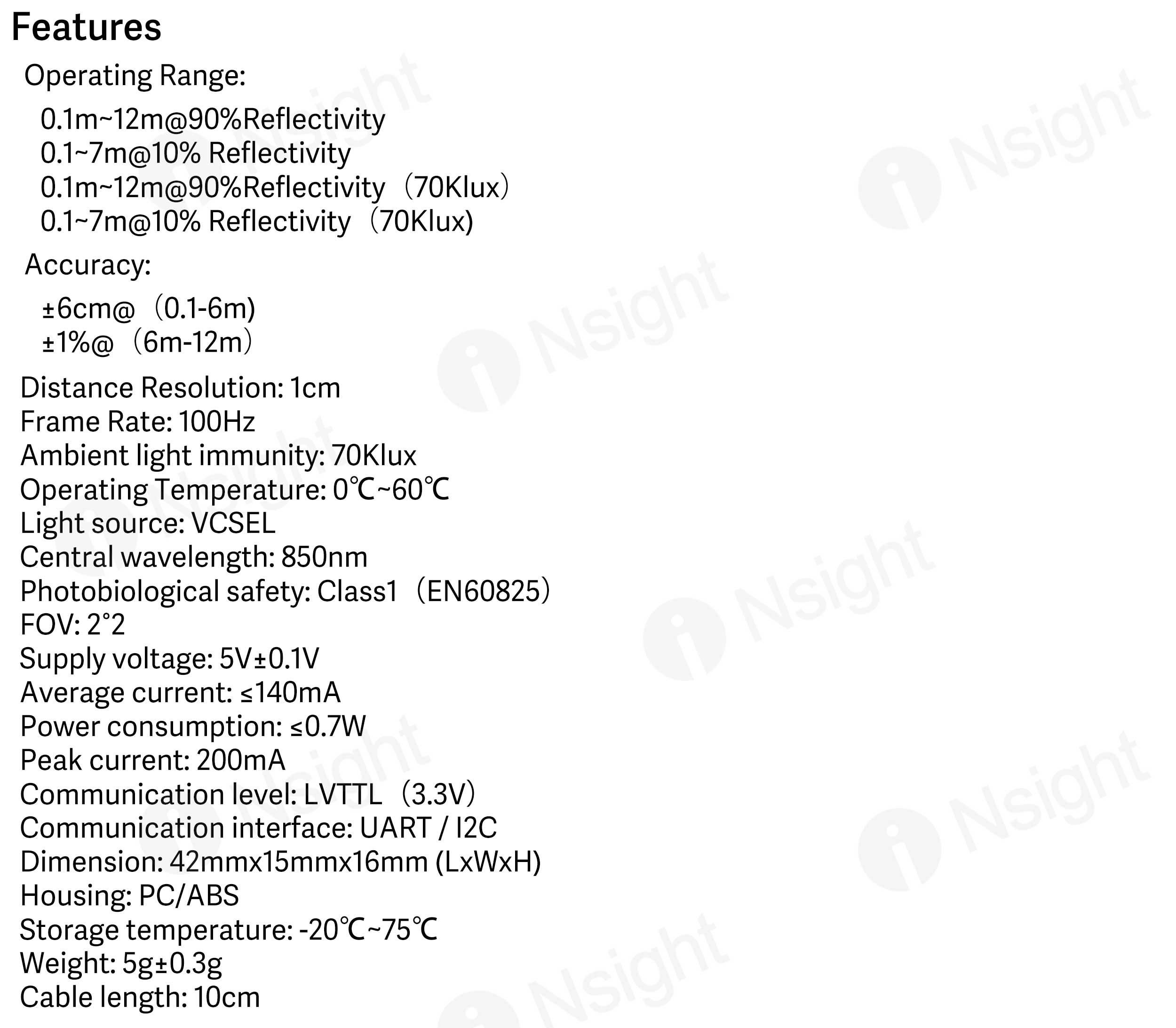Click the Cable length 10cm line
The height and width of the screenshot is (1028, 1176).
[140, 997]
